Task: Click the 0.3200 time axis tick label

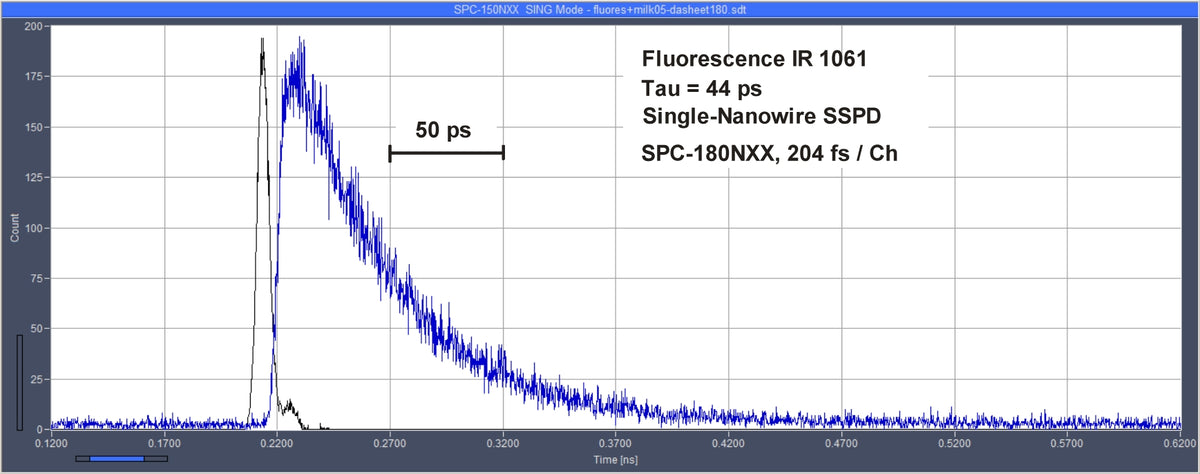Action: (x=503, y=441)
